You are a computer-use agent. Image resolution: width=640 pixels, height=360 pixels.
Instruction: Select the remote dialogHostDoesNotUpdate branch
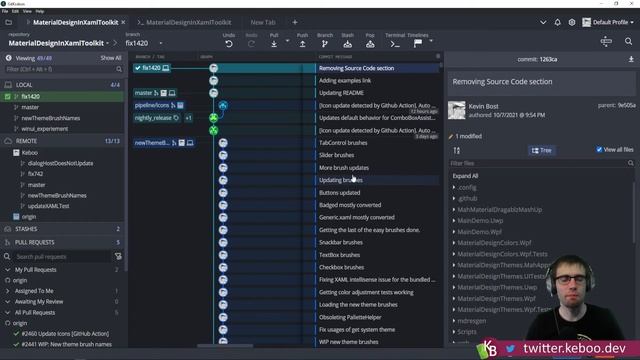click(60, 163)
